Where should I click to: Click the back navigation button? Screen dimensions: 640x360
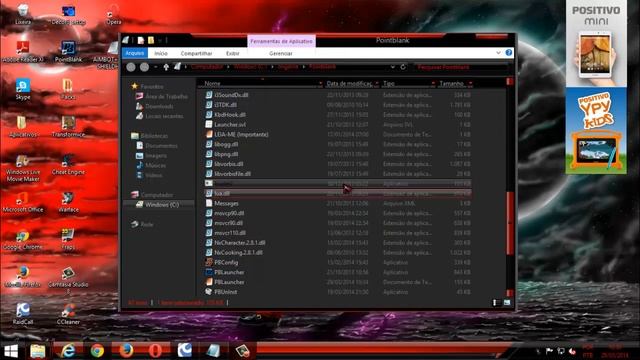tap(131, 67)
